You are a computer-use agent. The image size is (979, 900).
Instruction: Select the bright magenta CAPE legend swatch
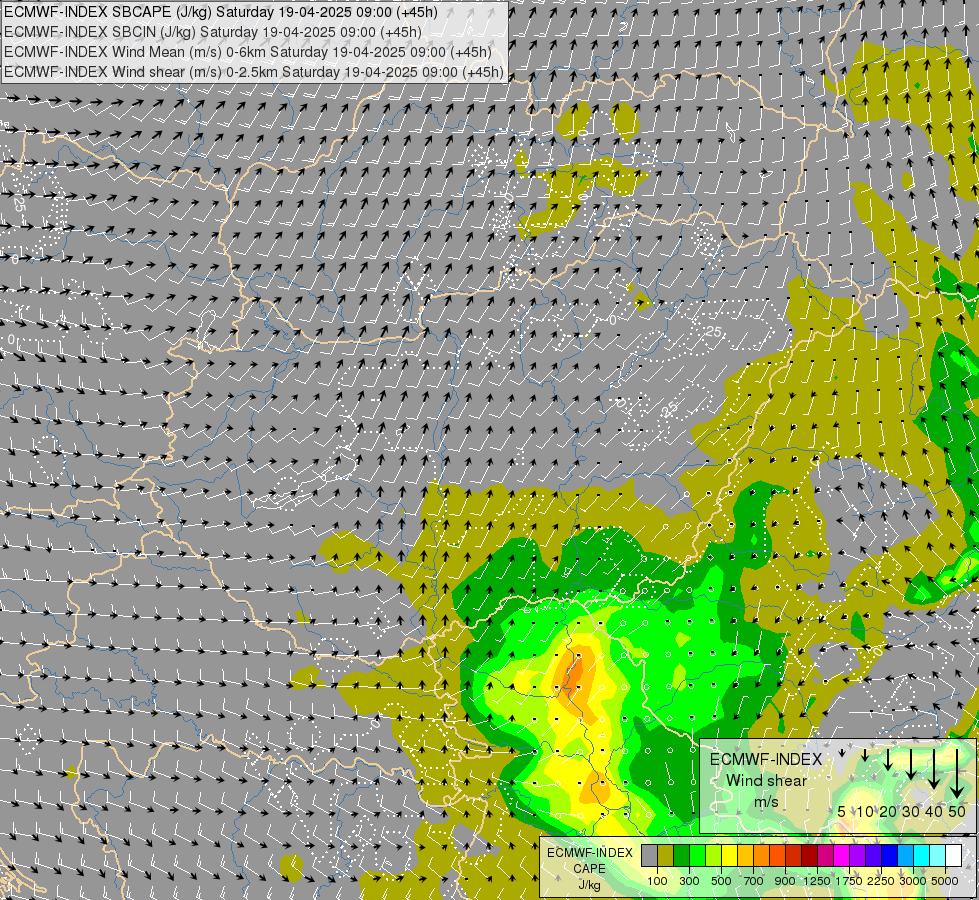click(x=842, y=855)
